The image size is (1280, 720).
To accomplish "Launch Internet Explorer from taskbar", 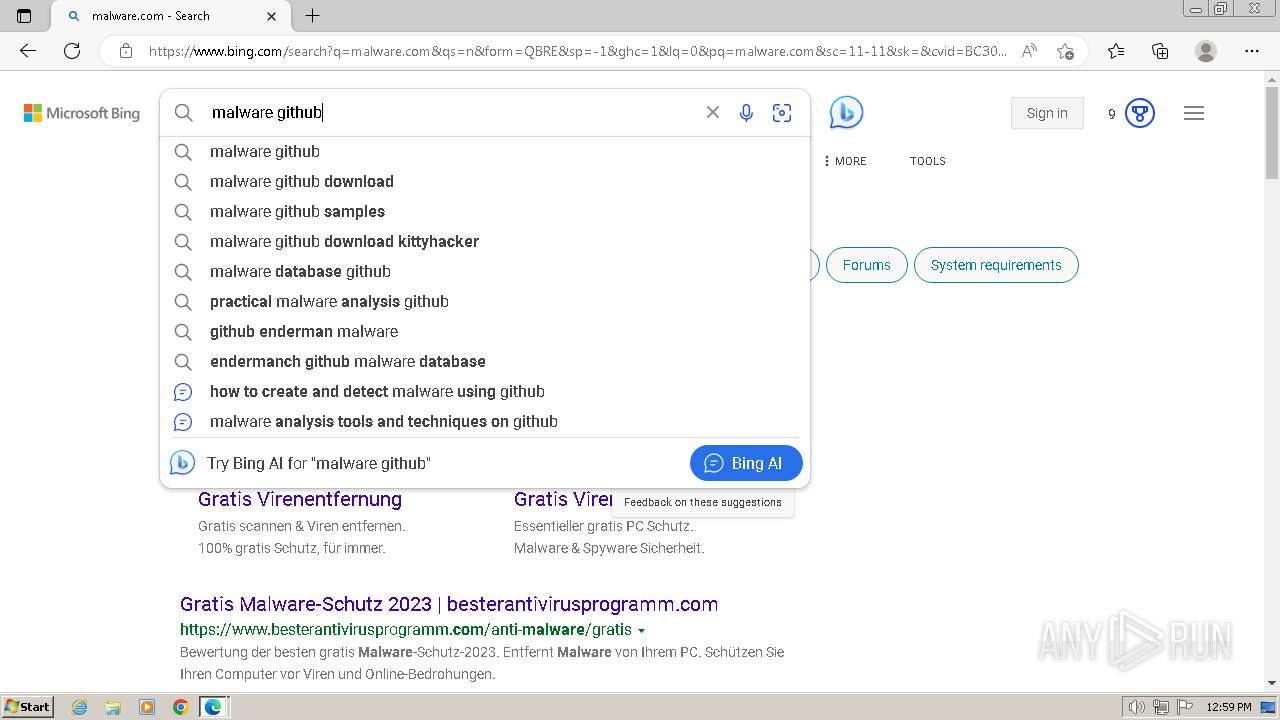I will click(x=80, y=707).
